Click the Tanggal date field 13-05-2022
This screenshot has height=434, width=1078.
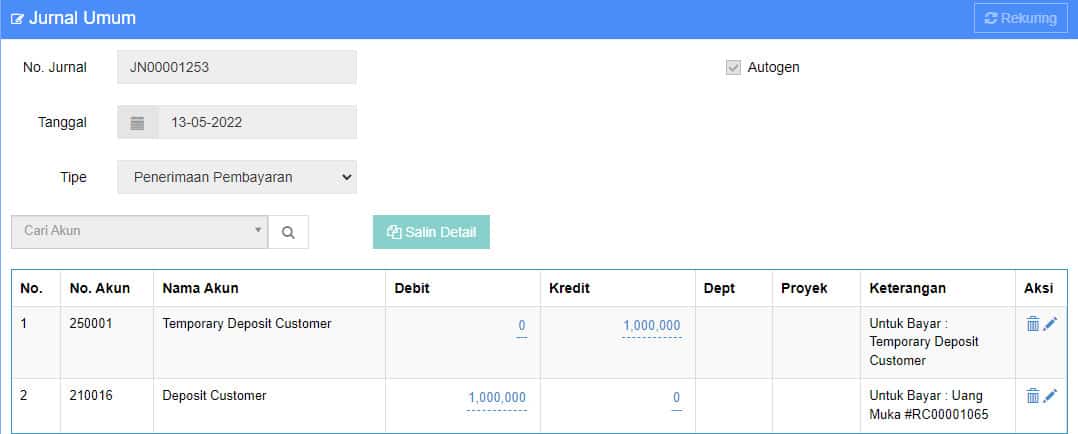256,123
